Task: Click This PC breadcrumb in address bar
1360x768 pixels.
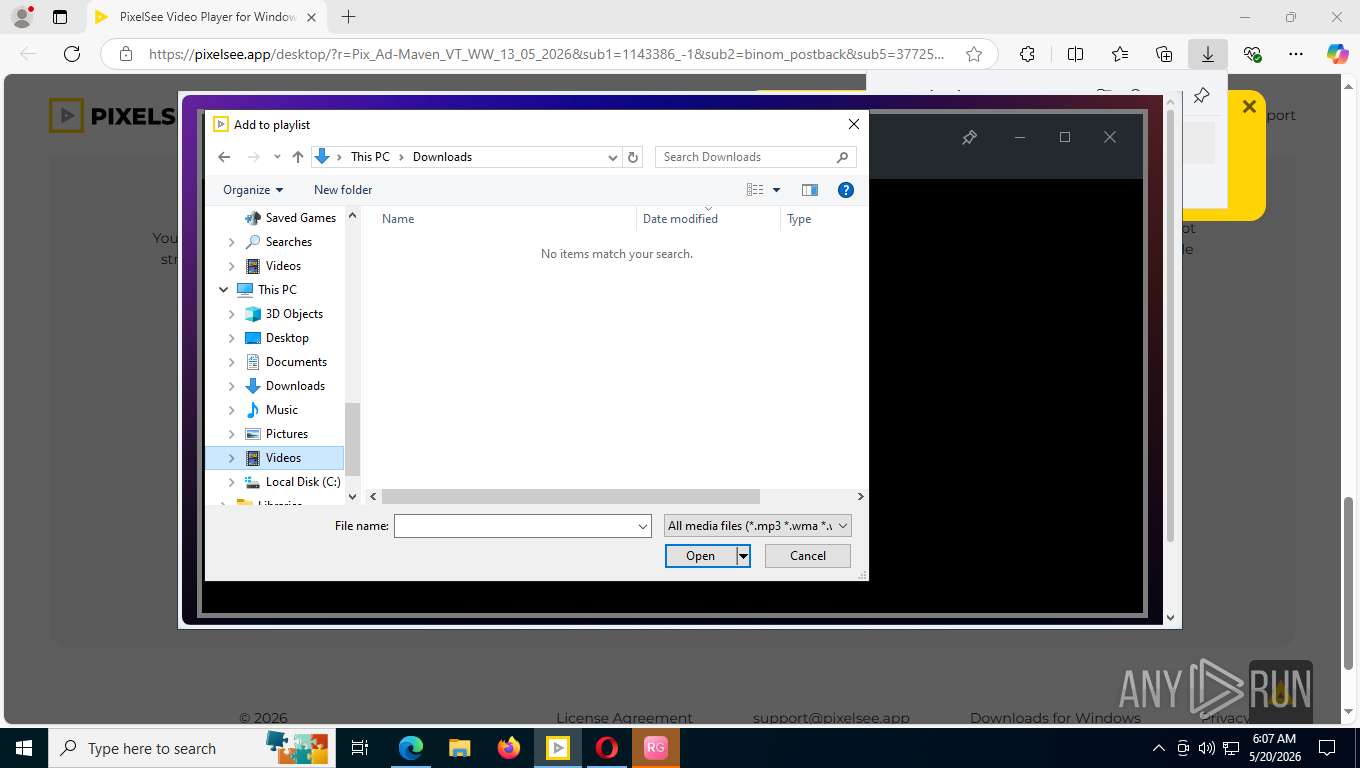Action: (370, 157)
